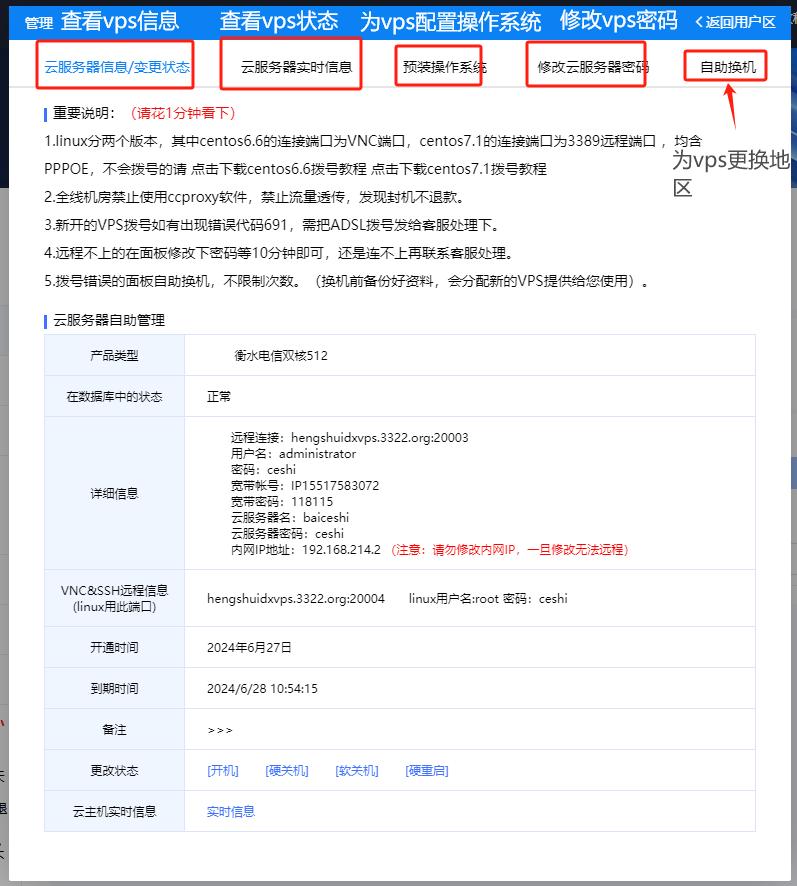Click the 开通时间 row label
This screenshot has width=797, height=886.
[114, 648]
